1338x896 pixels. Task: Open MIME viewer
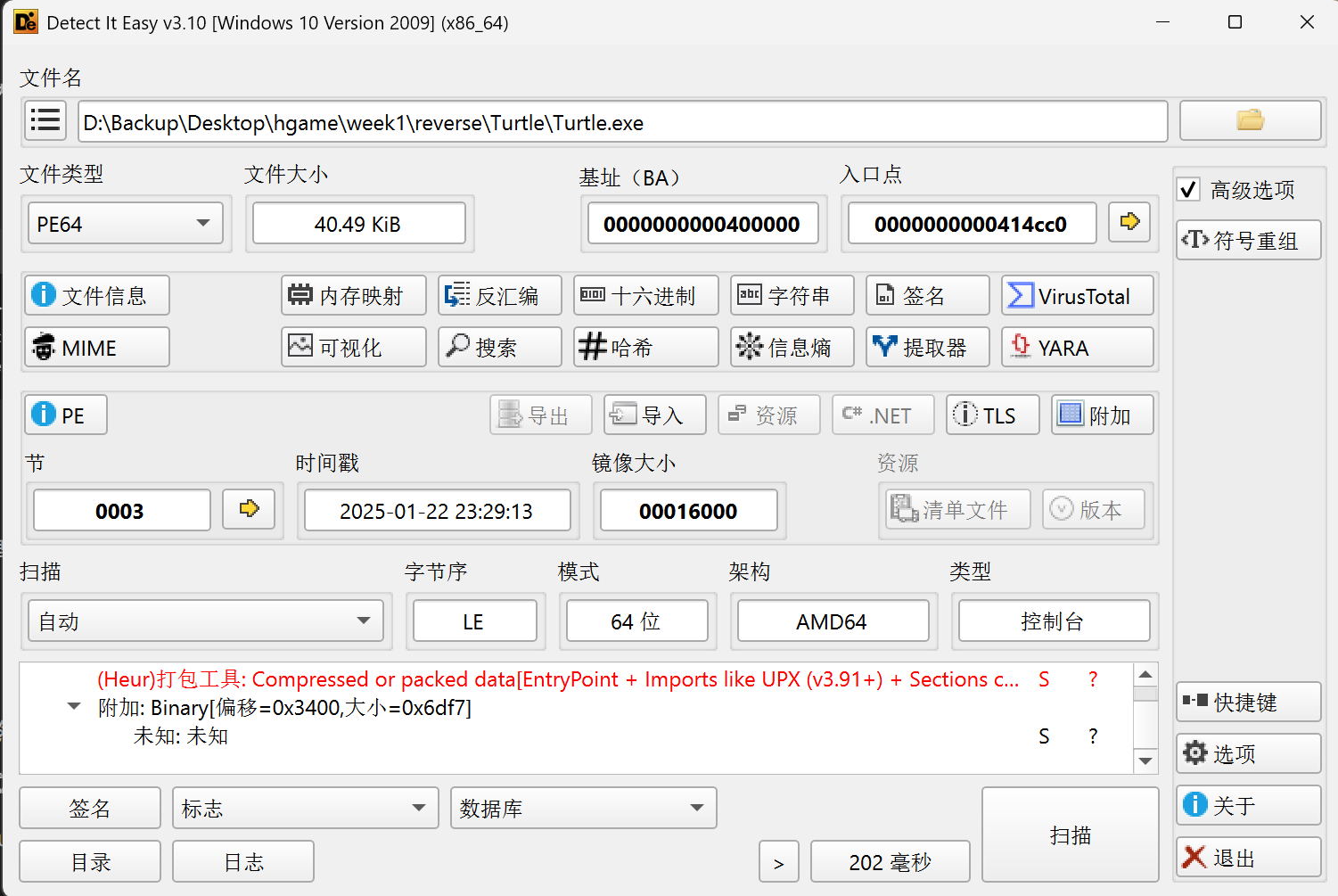click(97, 347)
